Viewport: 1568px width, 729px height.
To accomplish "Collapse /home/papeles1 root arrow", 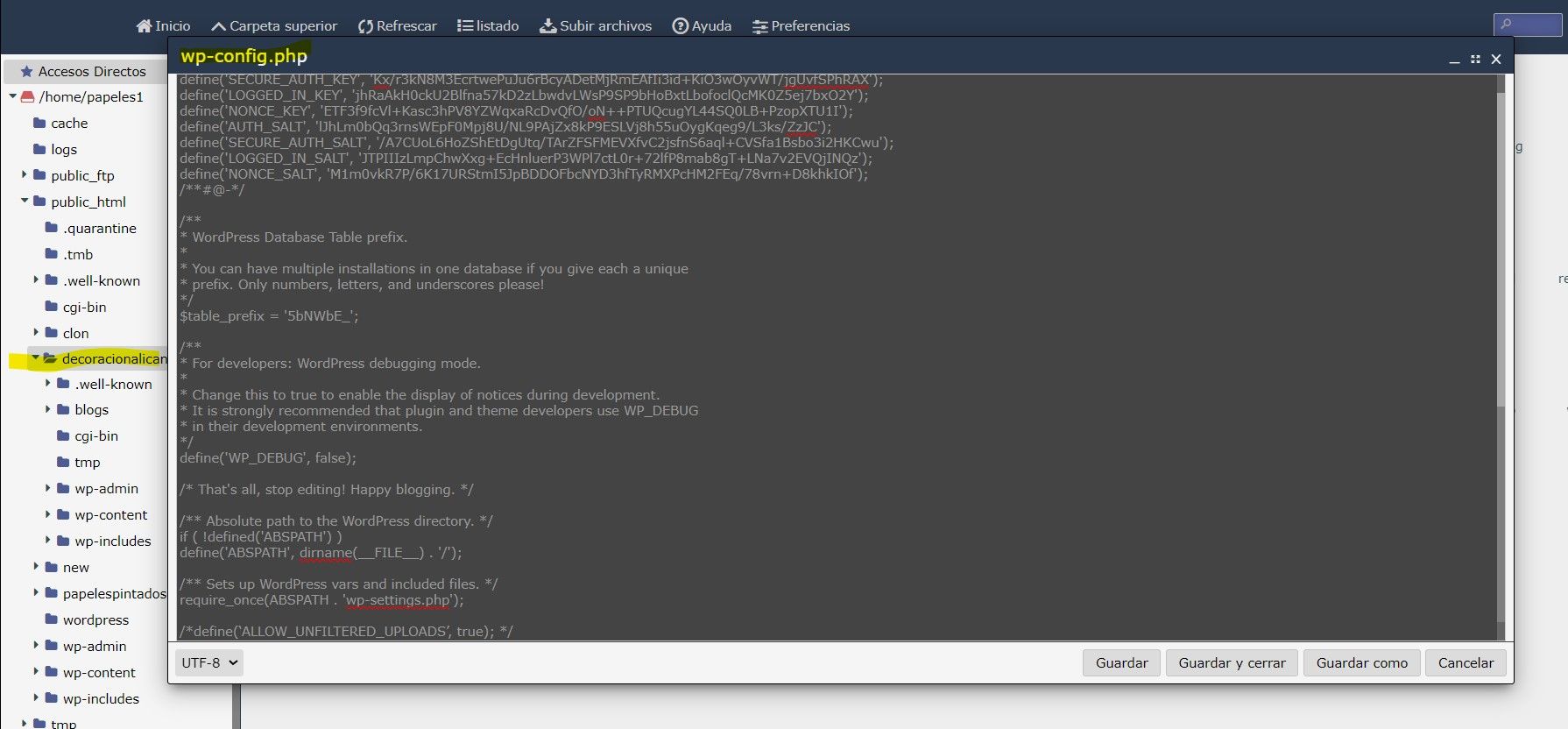I will 12,96.
